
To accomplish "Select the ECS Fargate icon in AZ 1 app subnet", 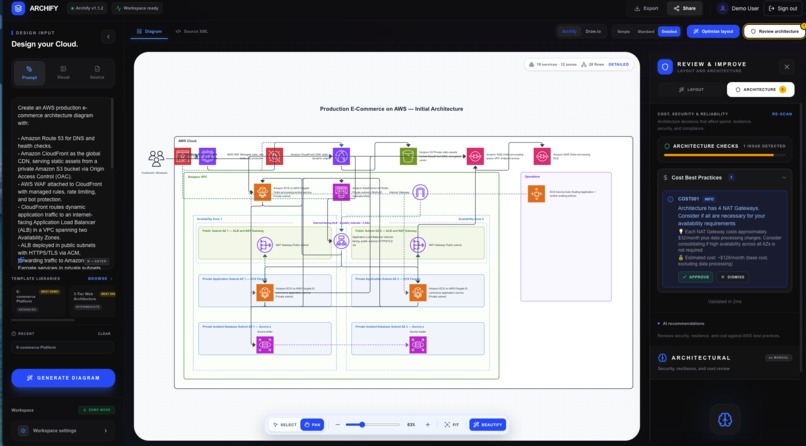I will [265, 292].
